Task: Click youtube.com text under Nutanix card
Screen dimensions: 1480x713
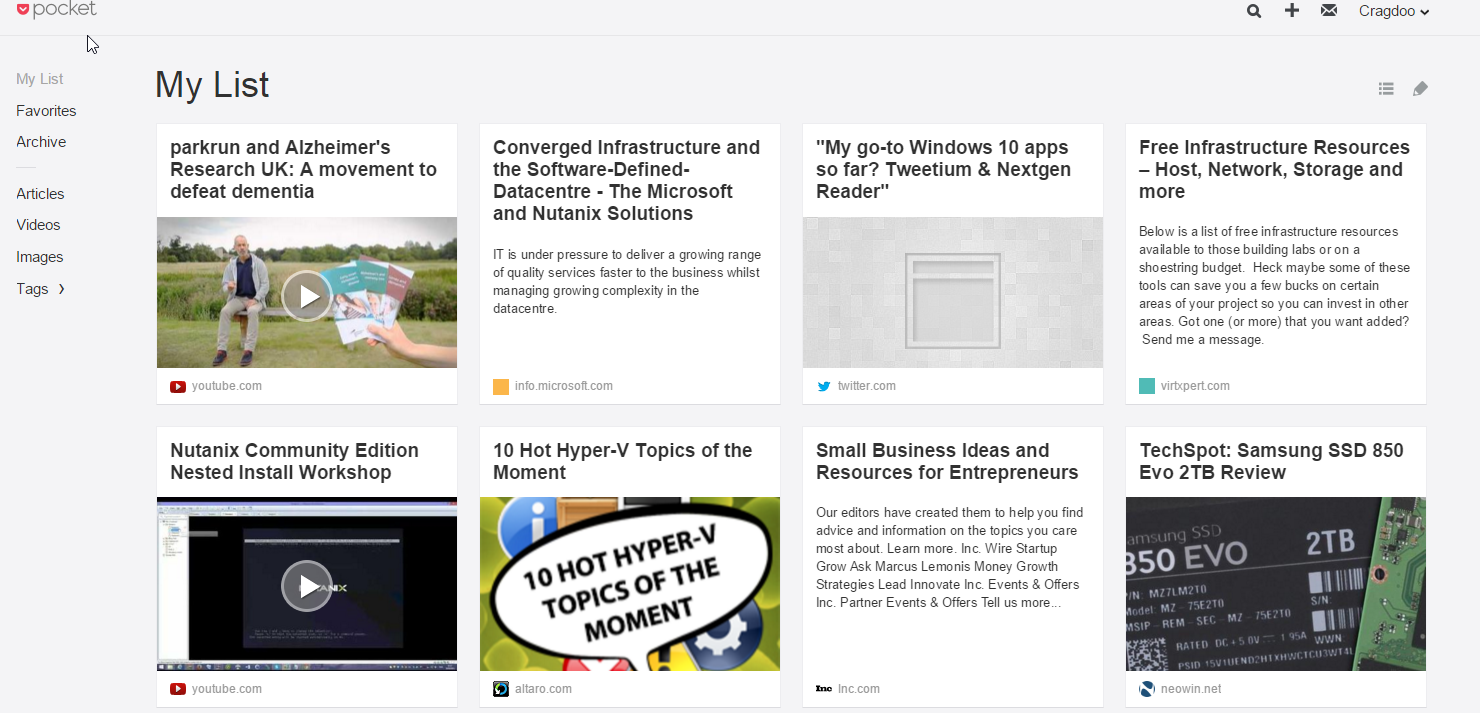Action: [x=227, y=689]
